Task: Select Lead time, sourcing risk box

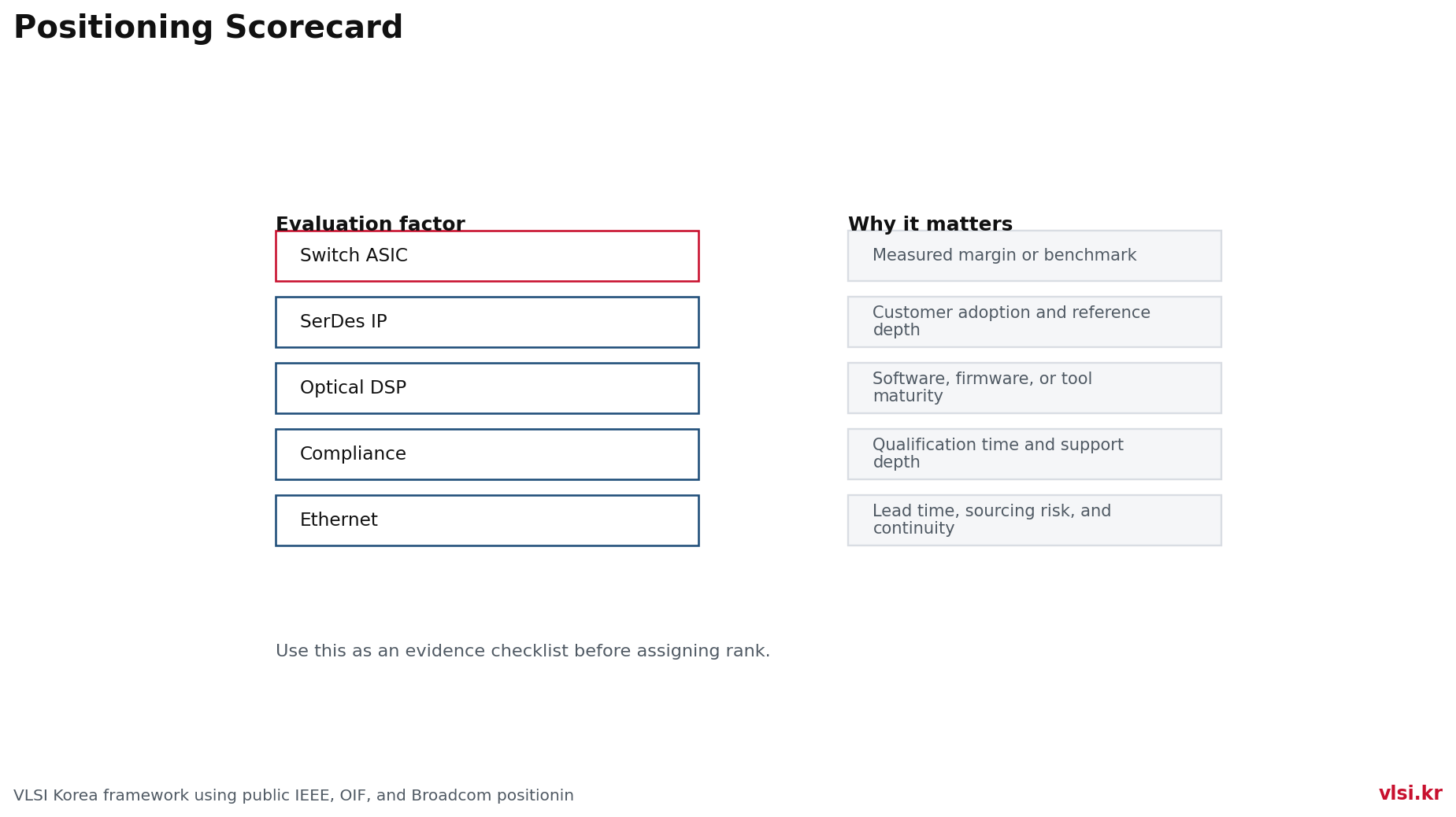Action: click(1034, 520)
